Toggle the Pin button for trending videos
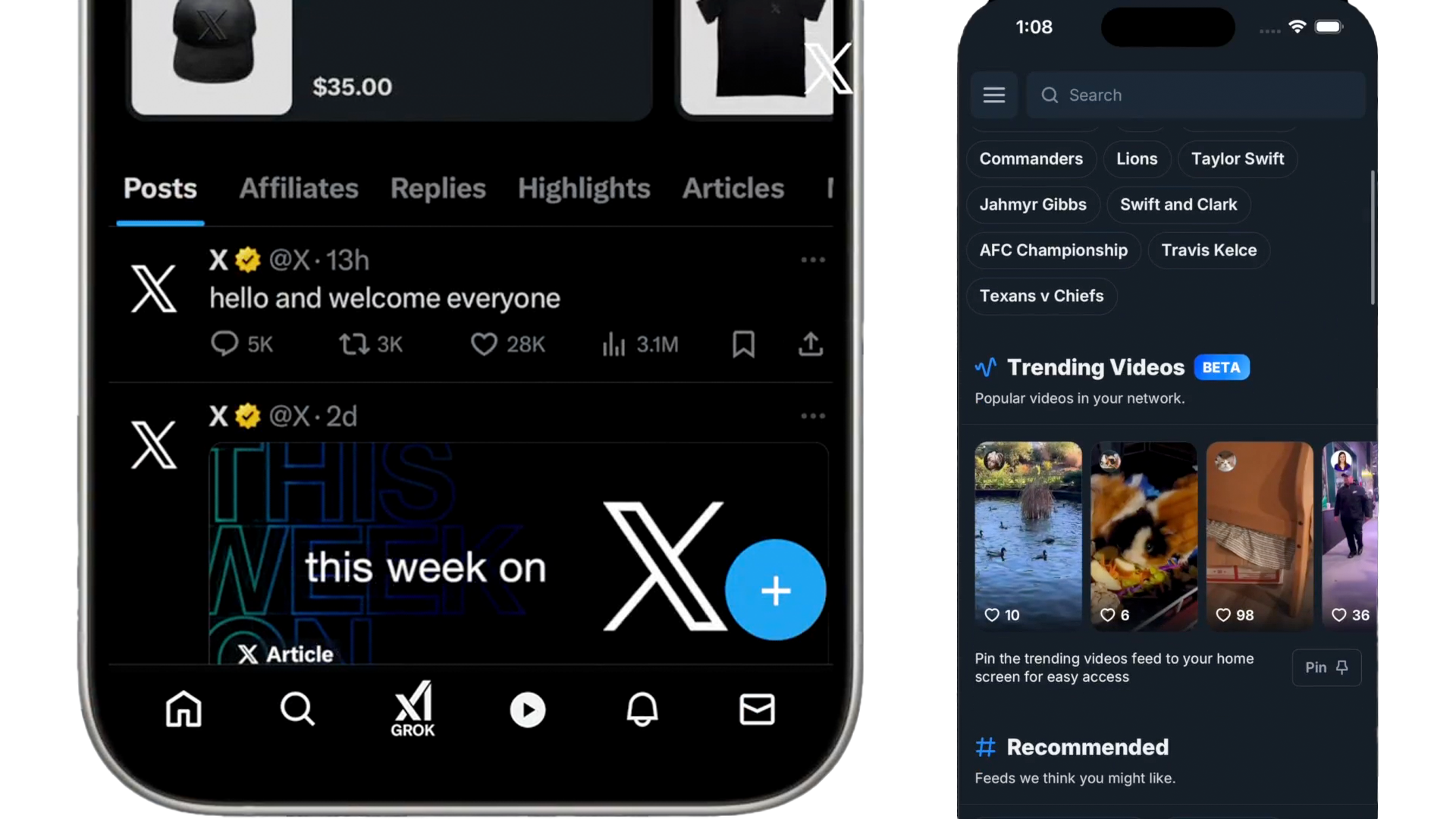Screen dimensions: 1456x819 pos(1326,667)
